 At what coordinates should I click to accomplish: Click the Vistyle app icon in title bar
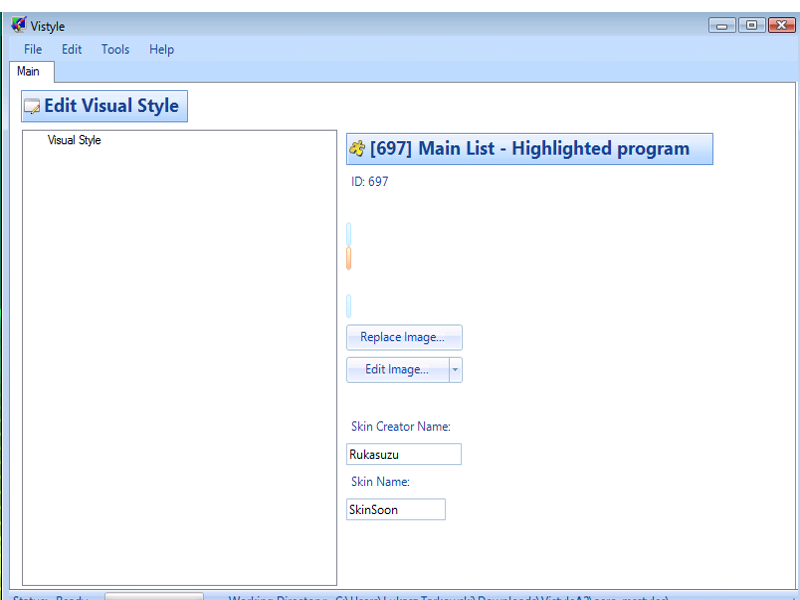click(x=19, y=24)
